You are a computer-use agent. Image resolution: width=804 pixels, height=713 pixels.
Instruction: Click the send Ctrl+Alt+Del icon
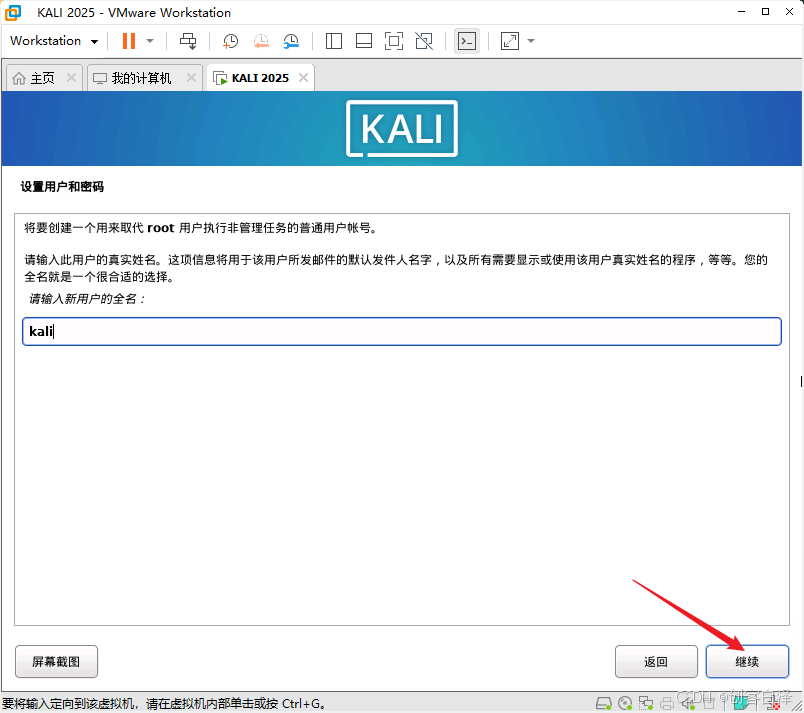click(188, 41)
